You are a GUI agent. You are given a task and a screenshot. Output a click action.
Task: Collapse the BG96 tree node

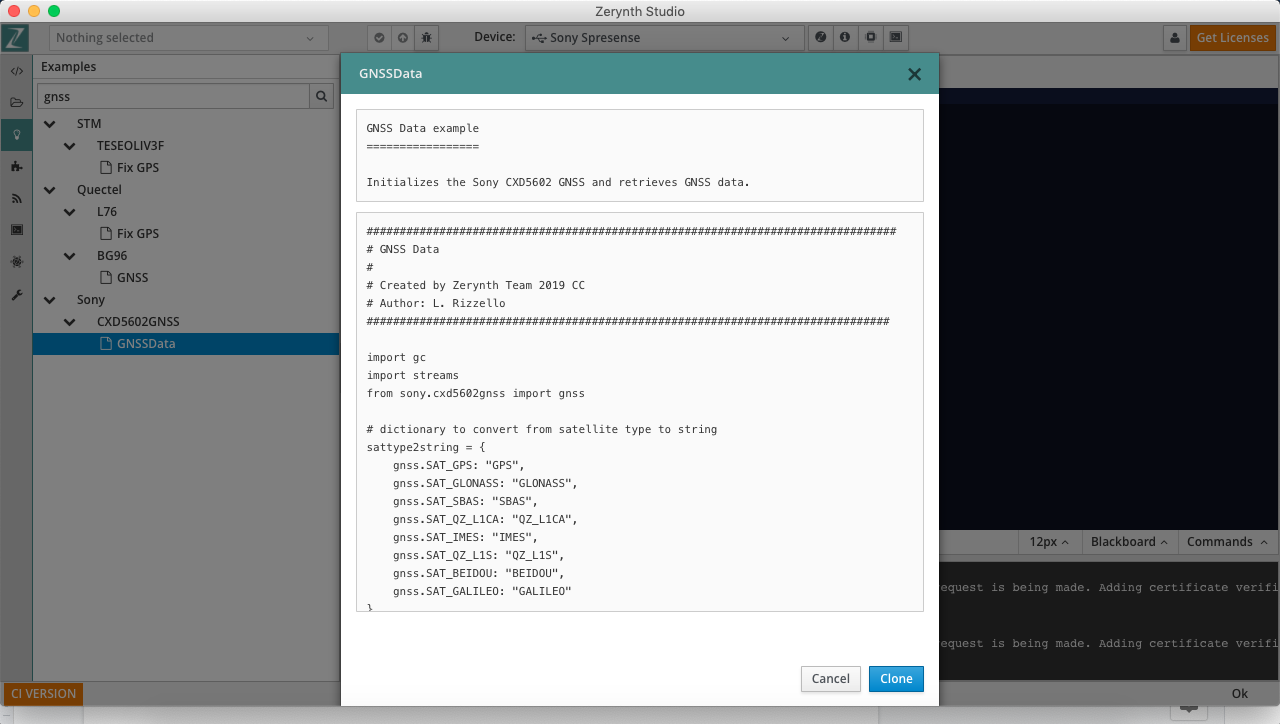70,256
